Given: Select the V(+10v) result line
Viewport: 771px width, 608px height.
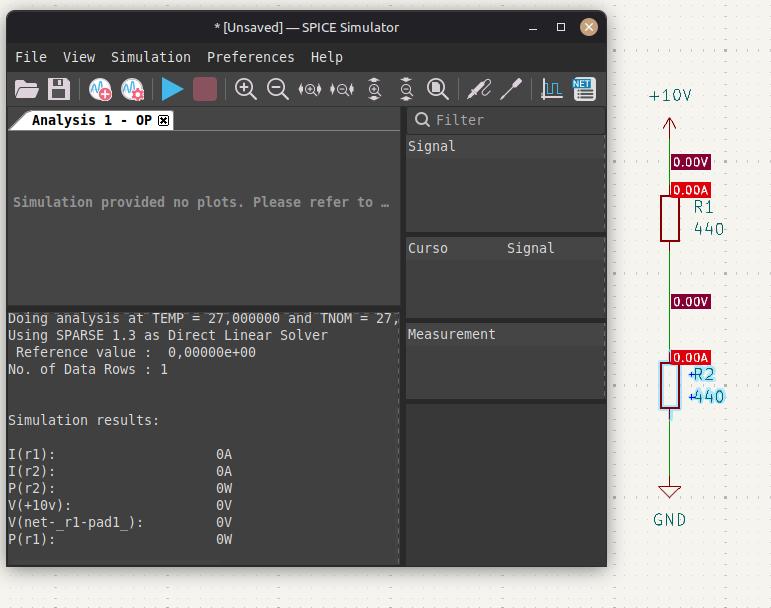Looking at the screenshot, I should click(120, 505).
